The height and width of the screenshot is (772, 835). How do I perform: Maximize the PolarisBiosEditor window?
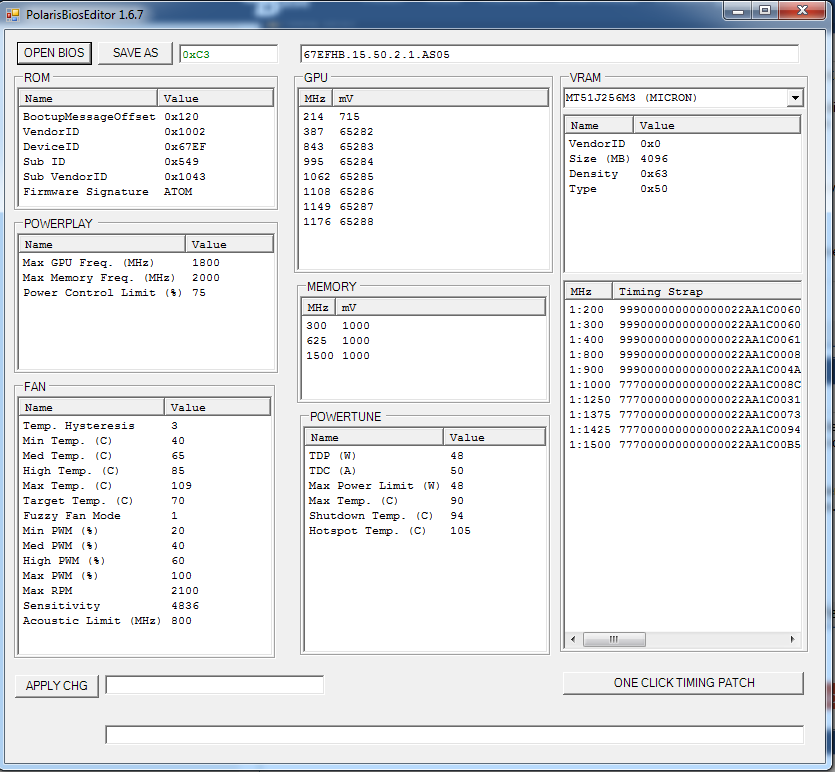(765, 11)
